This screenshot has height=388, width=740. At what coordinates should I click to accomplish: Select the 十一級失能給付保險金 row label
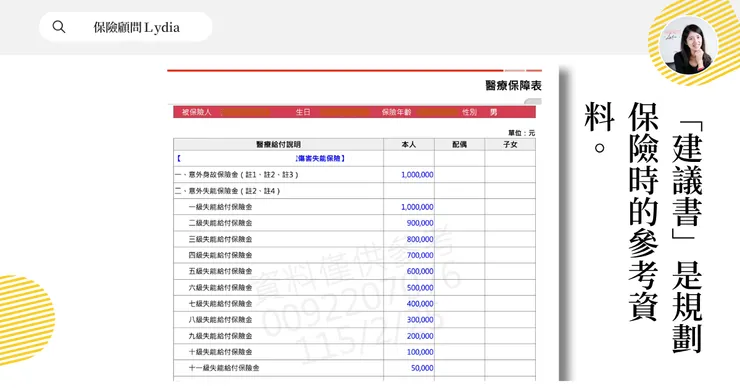(x=224, y=368)
